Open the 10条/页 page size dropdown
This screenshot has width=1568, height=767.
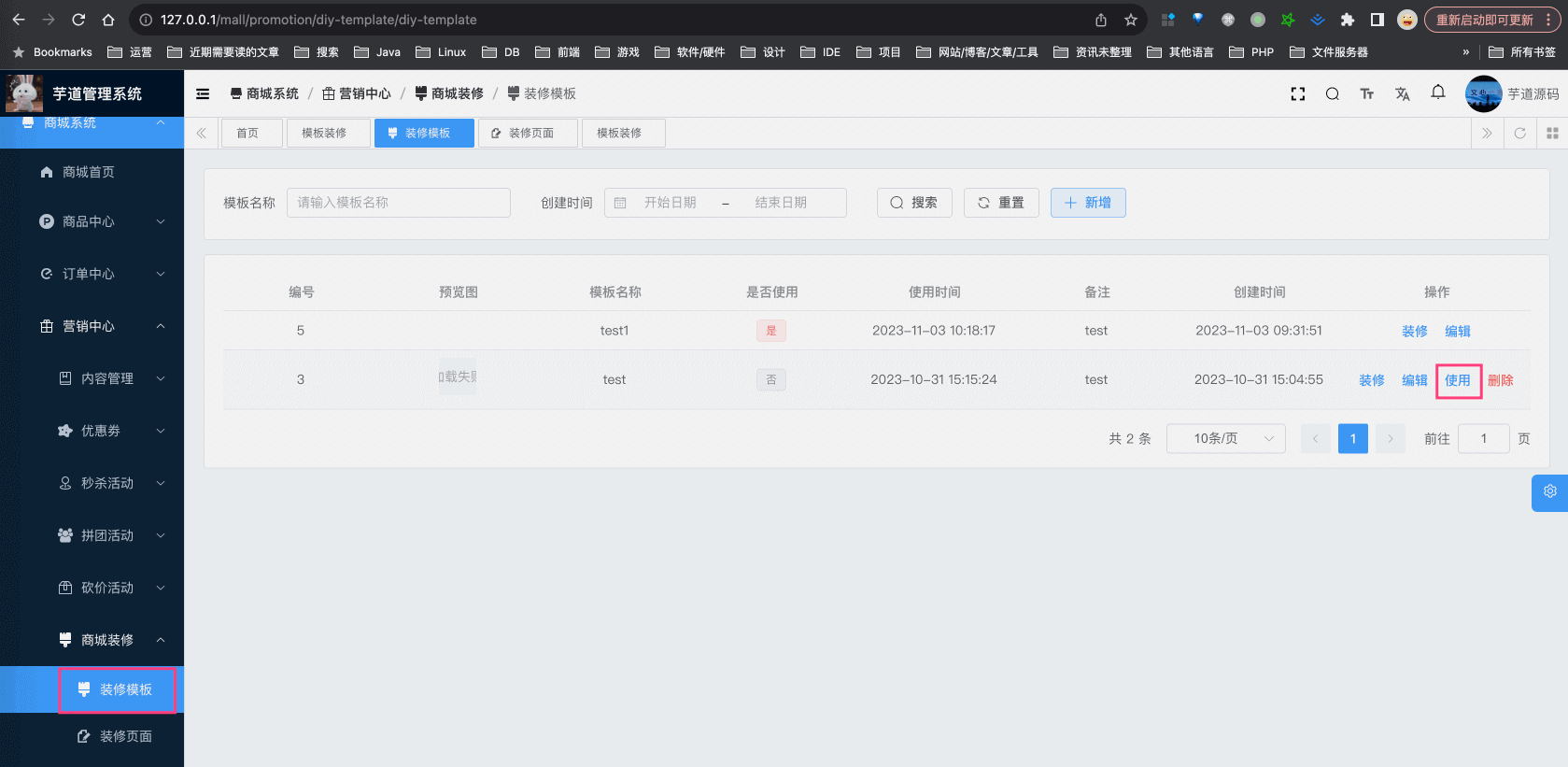click(1225, 438)
